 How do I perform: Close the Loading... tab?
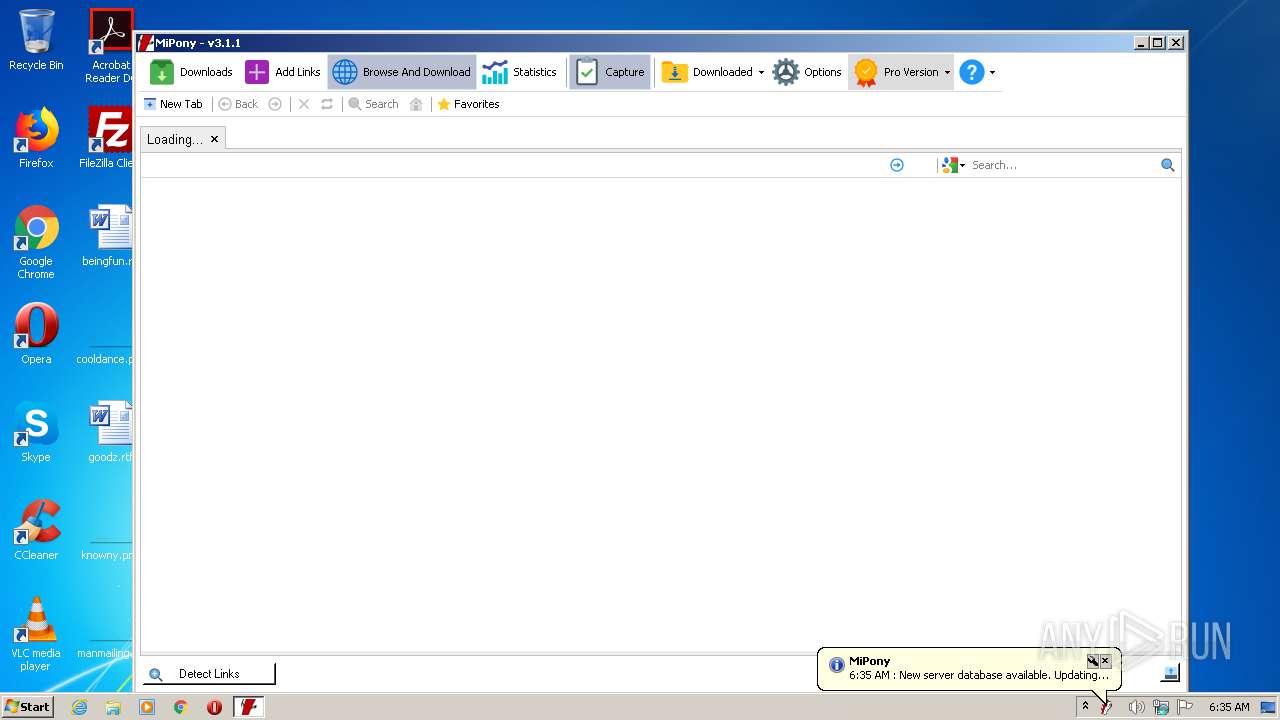[x=214, y=139]
